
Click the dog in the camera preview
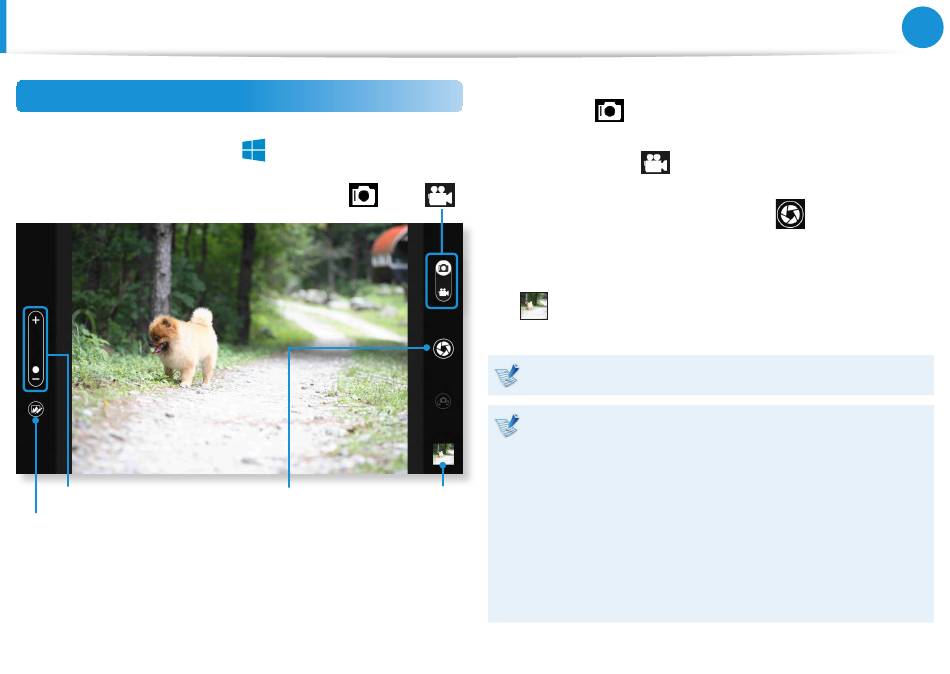pos(184,347)
